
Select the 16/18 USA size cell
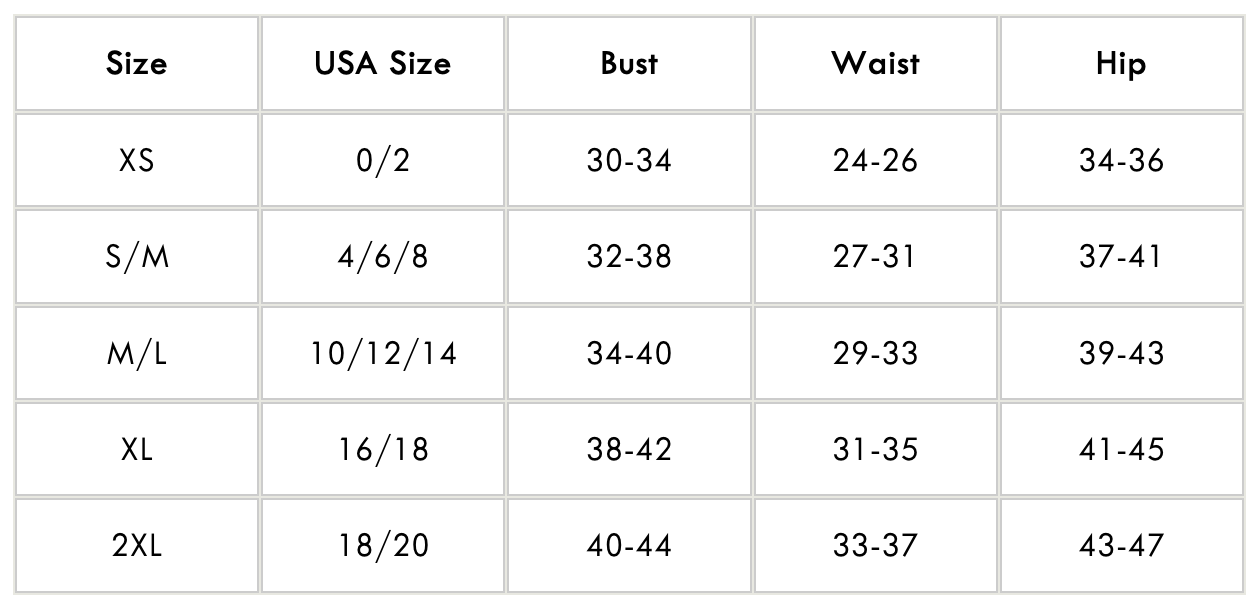[x=382, y=449]
